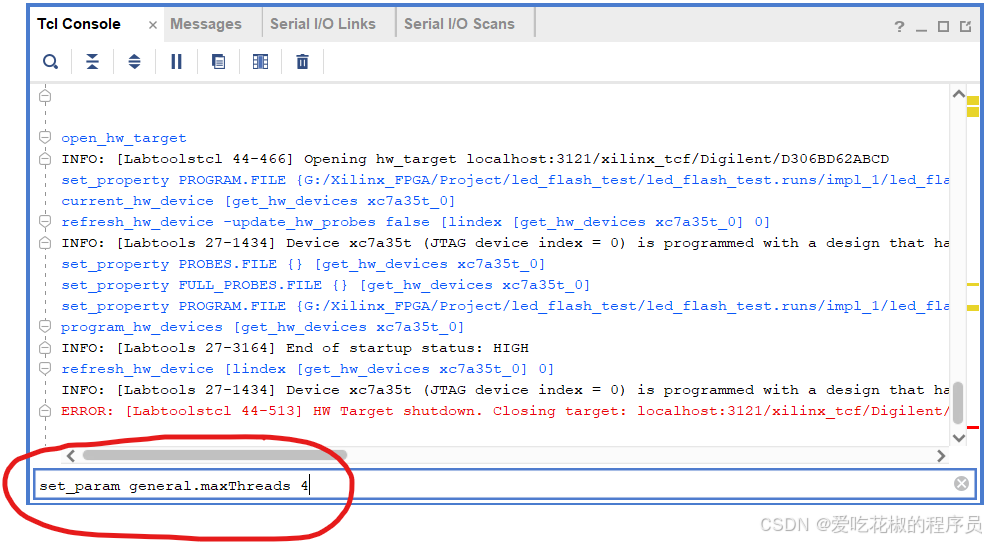Toggle column selection mode icon
The height and width of the screenshot is (542, 986).
click(260, 62)
